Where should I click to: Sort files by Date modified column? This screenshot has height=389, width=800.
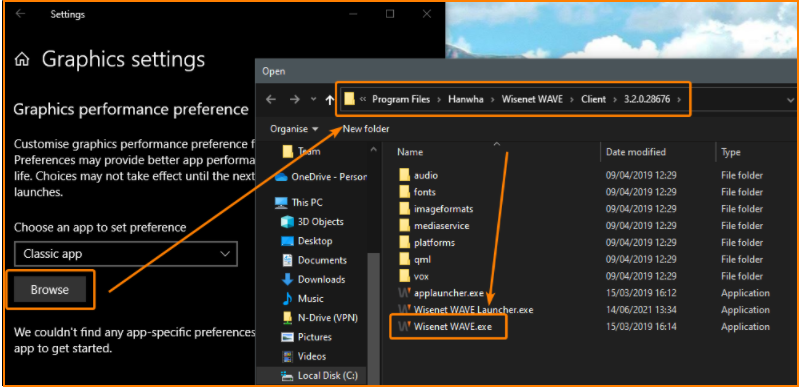pos(635,152)
